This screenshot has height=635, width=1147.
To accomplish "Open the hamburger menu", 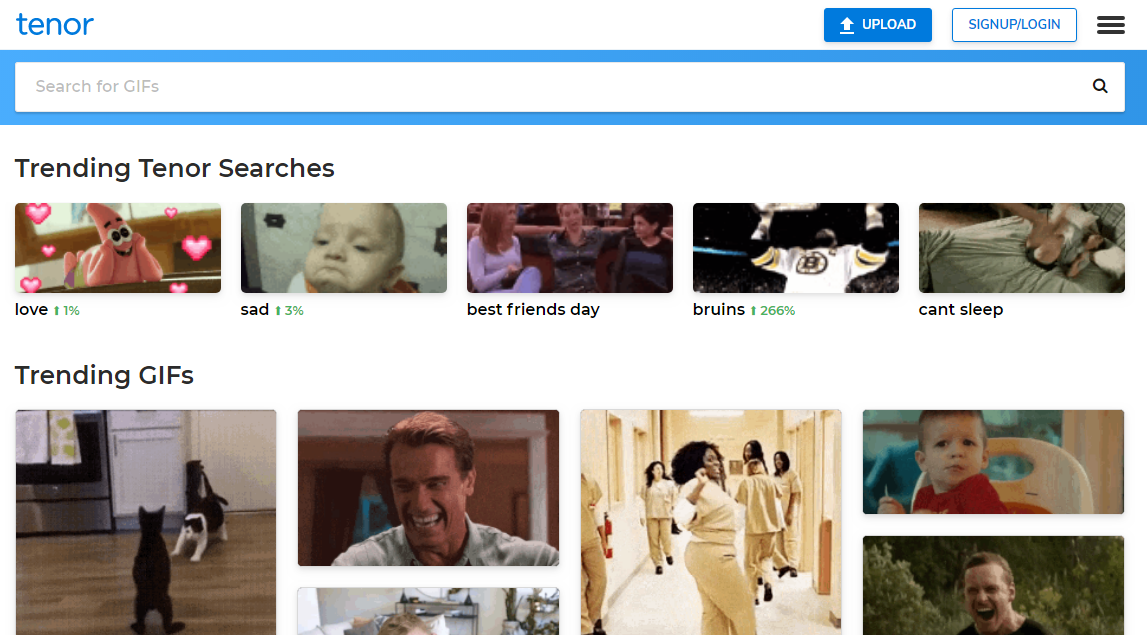I will pyautogui.click(x=1110, y=25).
